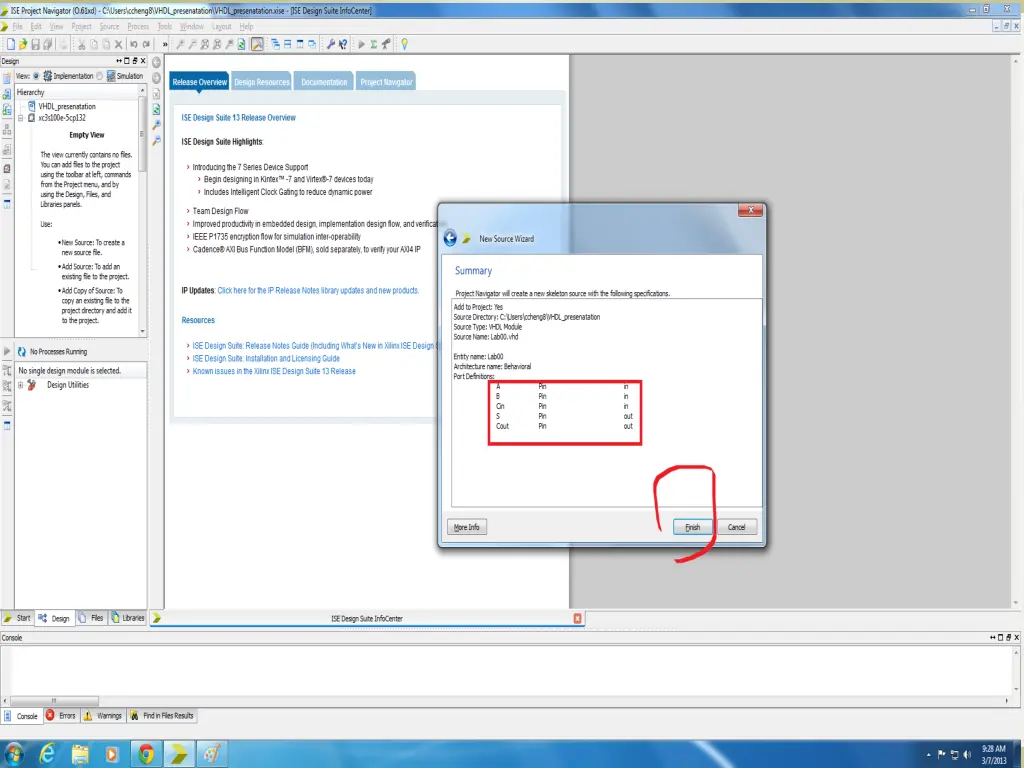Open the Source menu
This screenshot has height=768, width=1024.
[109, 27]
